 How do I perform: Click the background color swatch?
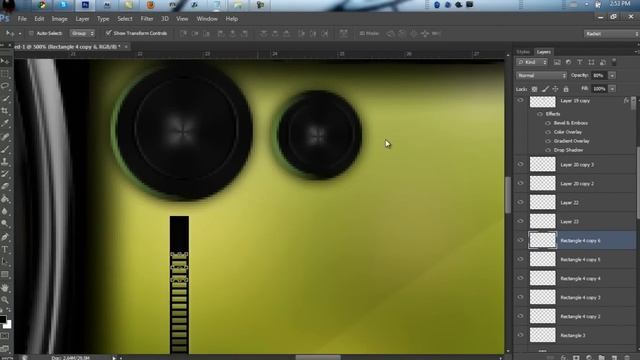(8, 325)
